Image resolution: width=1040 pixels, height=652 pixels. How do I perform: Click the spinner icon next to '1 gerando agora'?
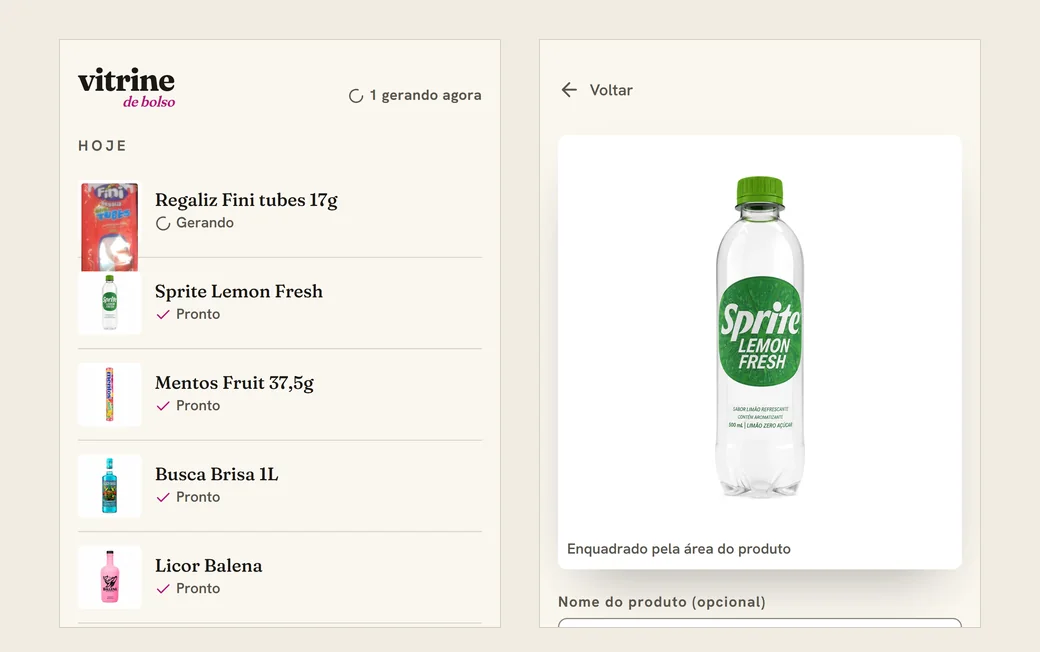pos(356,96)
